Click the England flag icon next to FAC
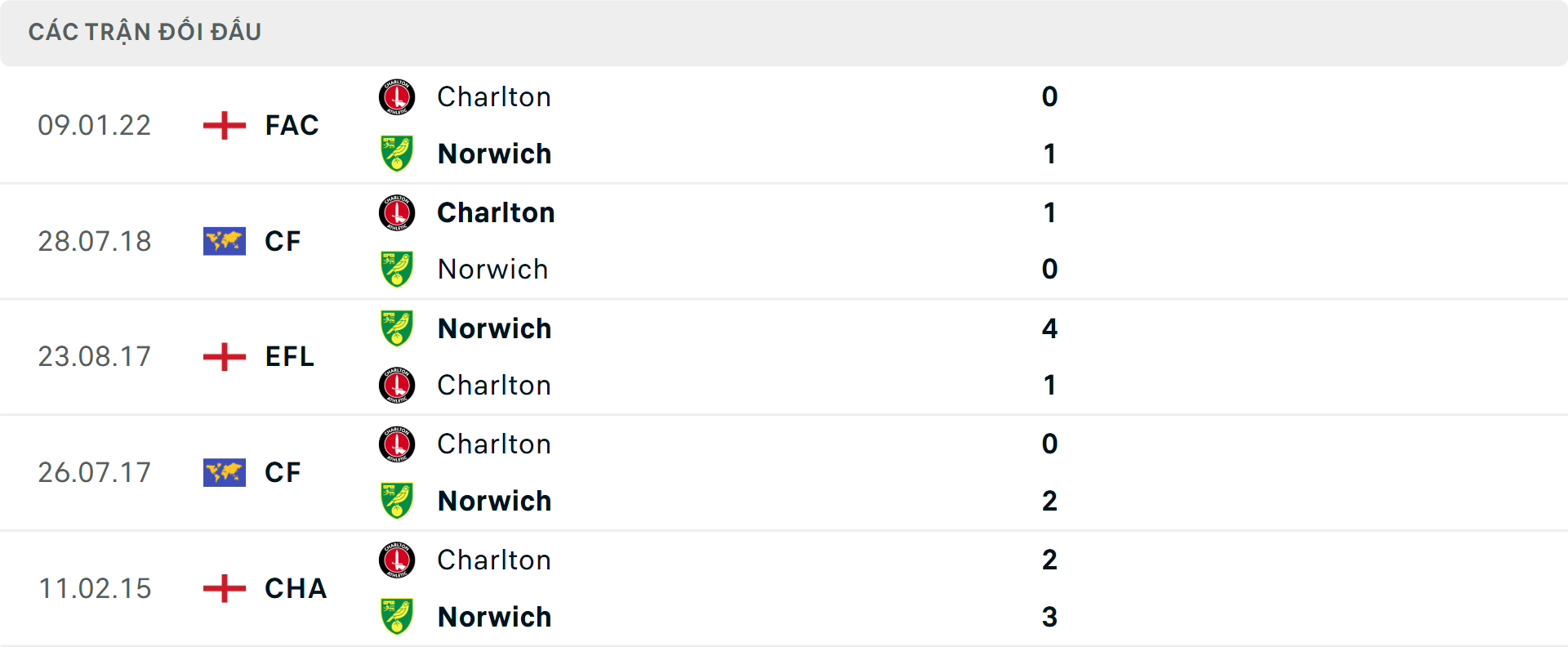Screen dimensions: 1568x647 point(223,125)
